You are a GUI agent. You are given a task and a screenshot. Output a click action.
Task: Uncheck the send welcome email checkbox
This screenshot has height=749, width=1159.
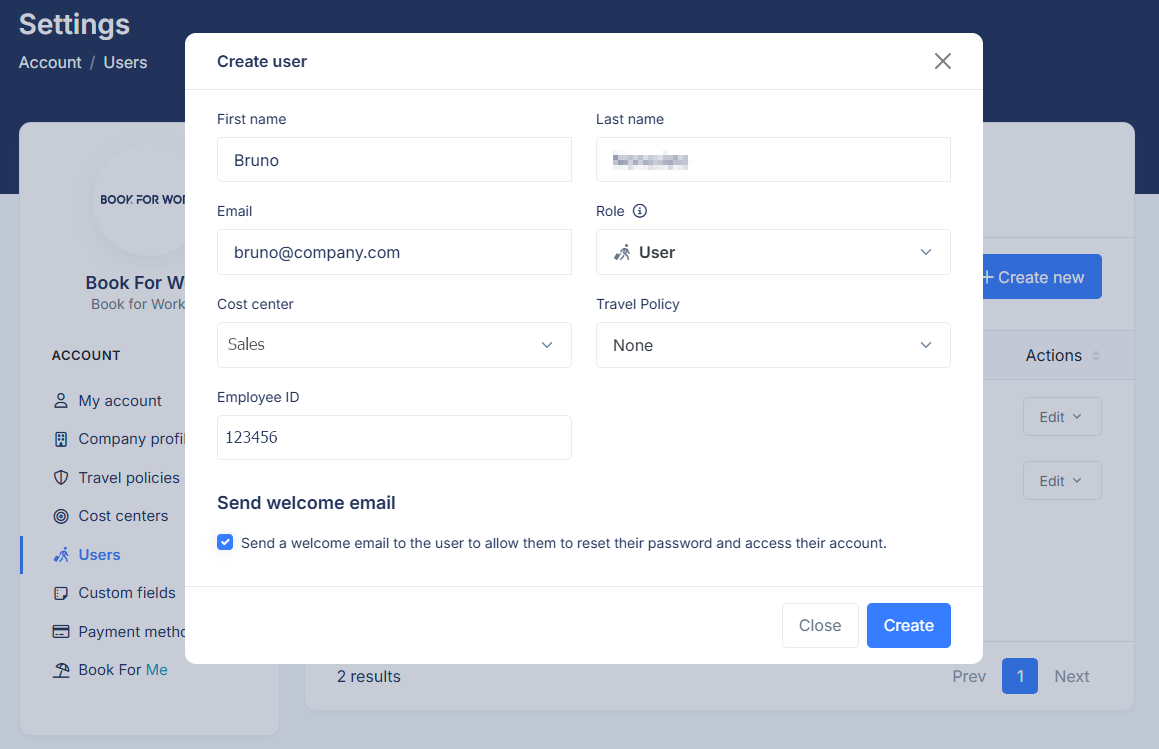pyautogui.click(x=225, y=543)
